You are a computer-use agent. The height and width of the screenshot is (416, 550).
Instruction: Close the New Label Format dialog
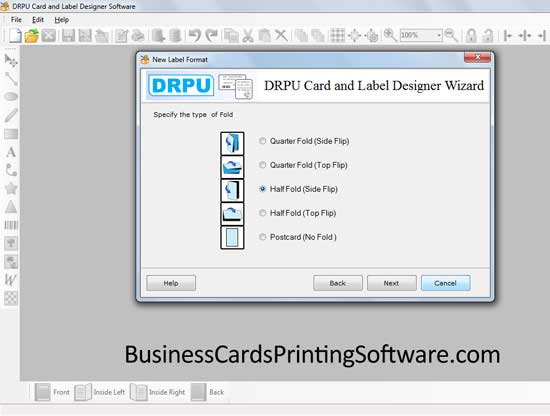coord(477,57)
